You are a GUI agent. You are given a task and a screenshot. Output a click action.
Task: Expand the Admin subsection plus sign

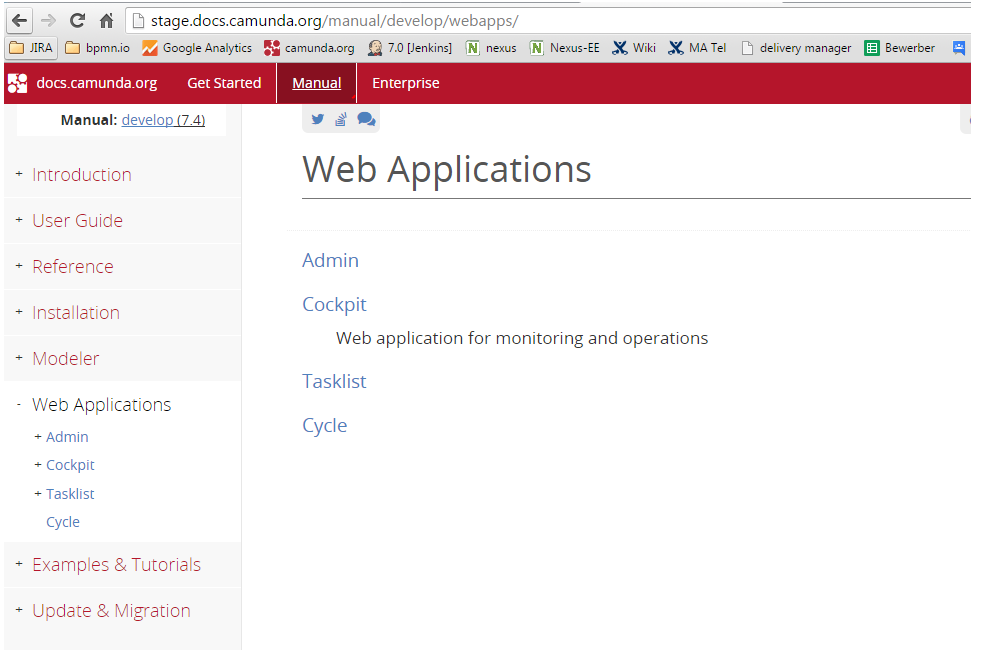[38, 436]
